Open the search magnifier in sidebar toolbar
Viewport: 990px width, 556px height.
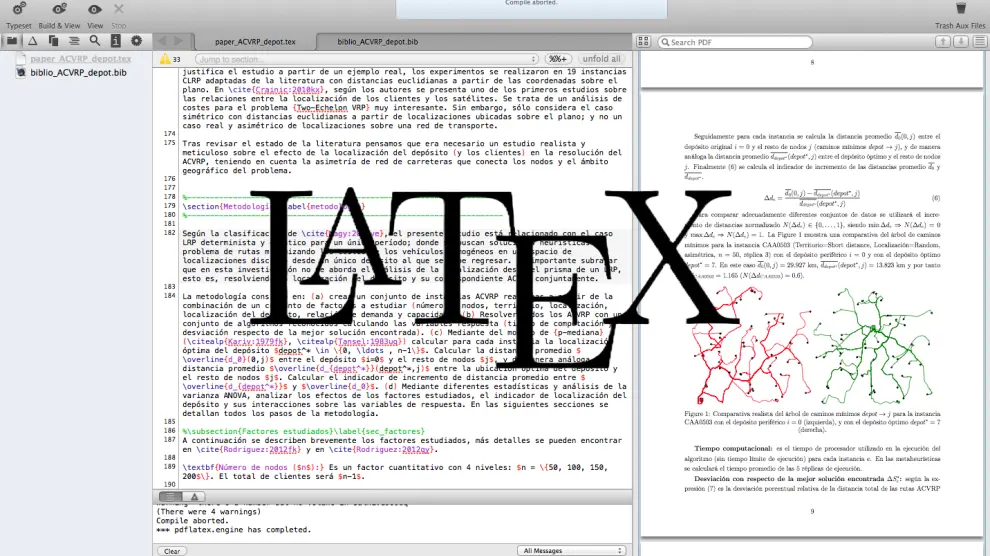pos(95,41)
